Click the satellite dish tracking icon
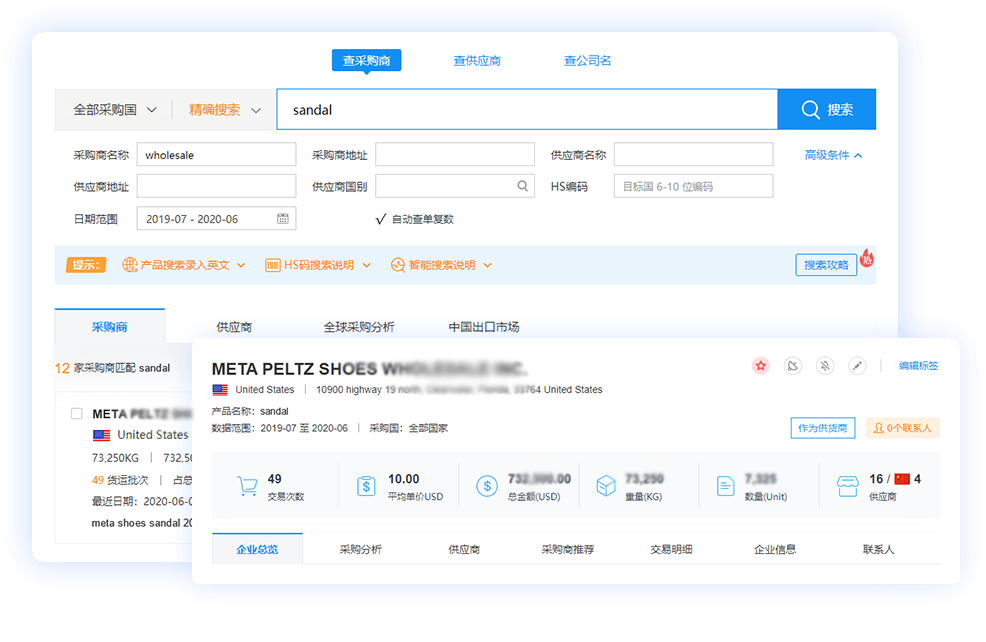Screen dimensions: 986x642 (x=793, y=366)
